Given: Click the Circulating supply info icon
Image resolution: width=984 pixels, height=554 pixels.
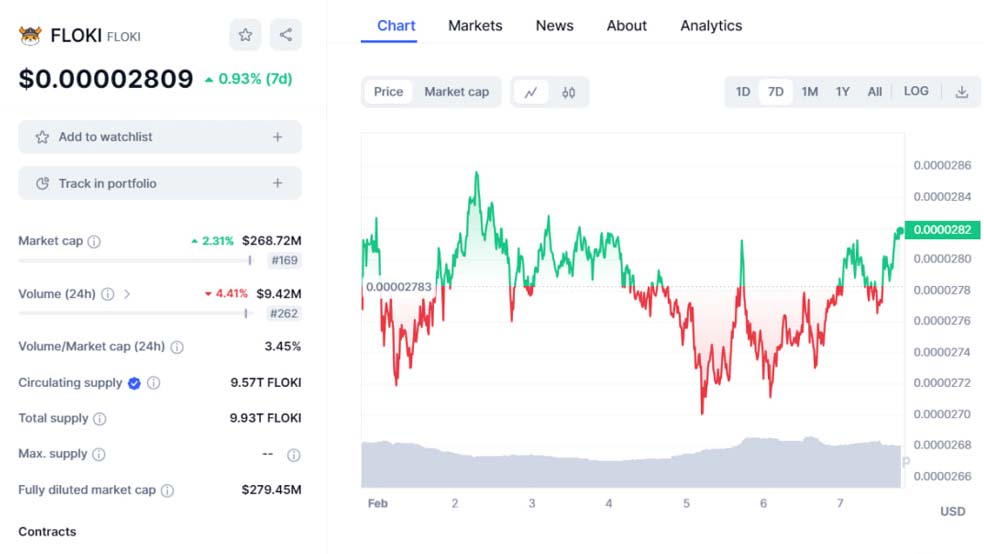Looking at the screenshot, I should point(153,383).
